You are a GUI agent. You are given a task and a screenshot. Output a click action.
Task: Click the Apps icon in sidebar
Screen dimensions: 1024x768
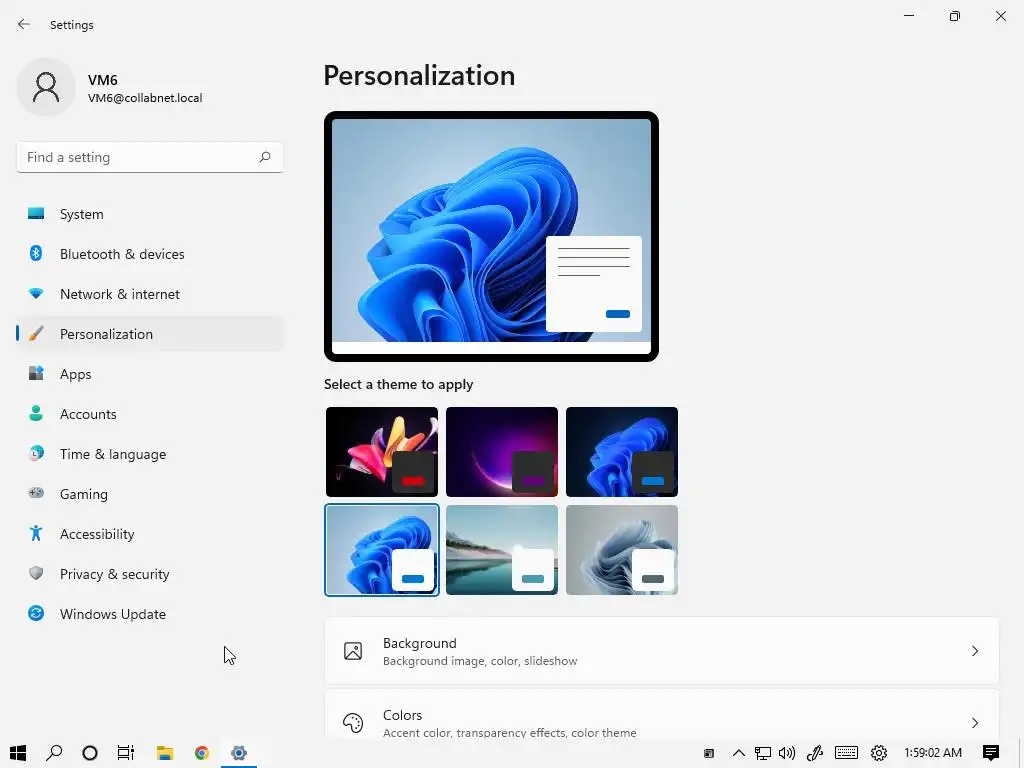click(x=36, y=374)
